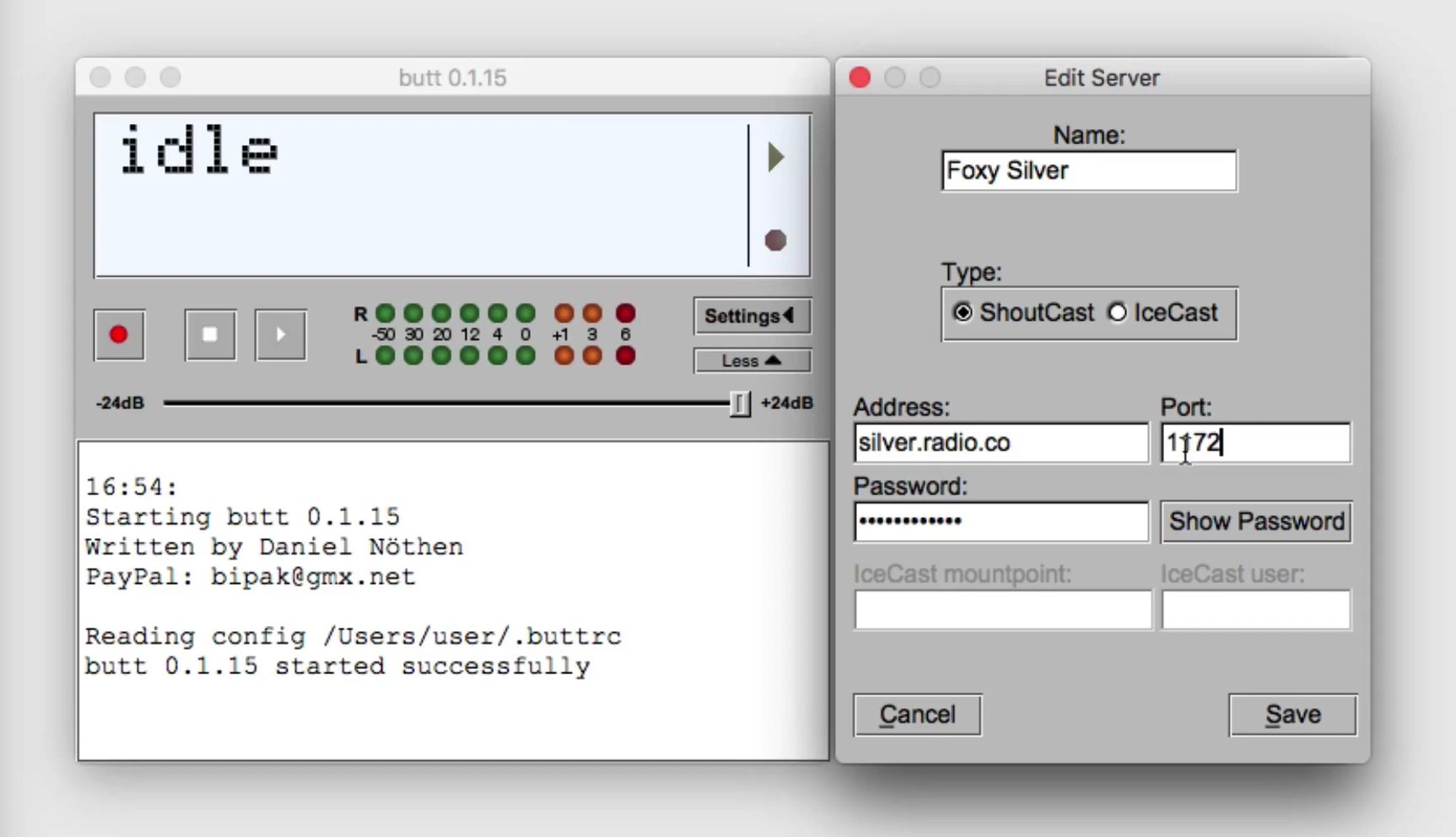Click the red record button
1456x837 pixels.
point(119,335)
